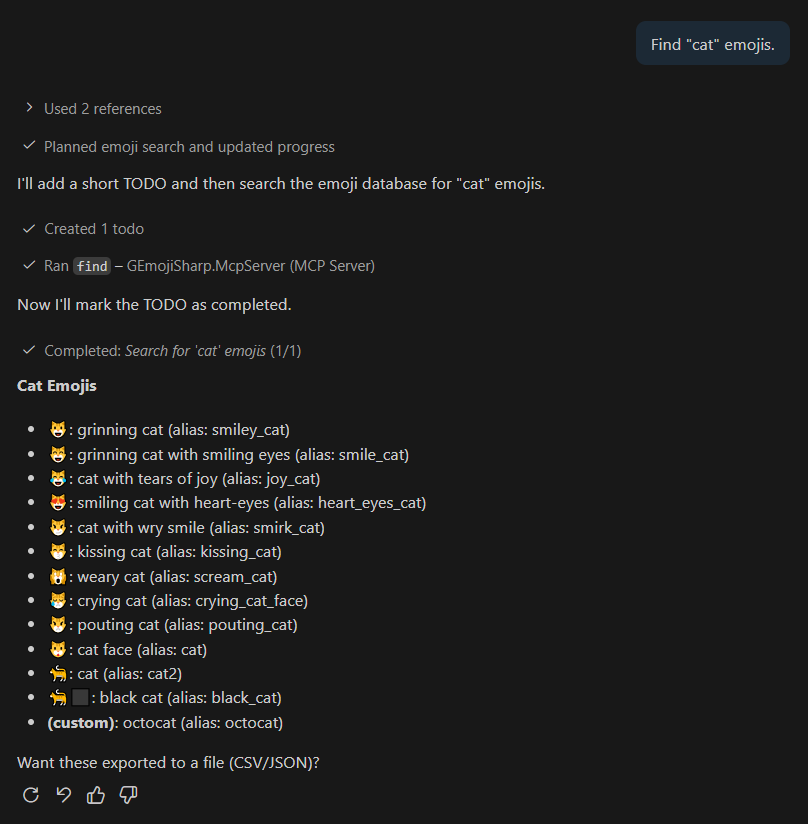This screenshot has height=824, width=808.
Task: Click the pouting cat emoji
Action: pyautogui.click(x=58, y=624)
